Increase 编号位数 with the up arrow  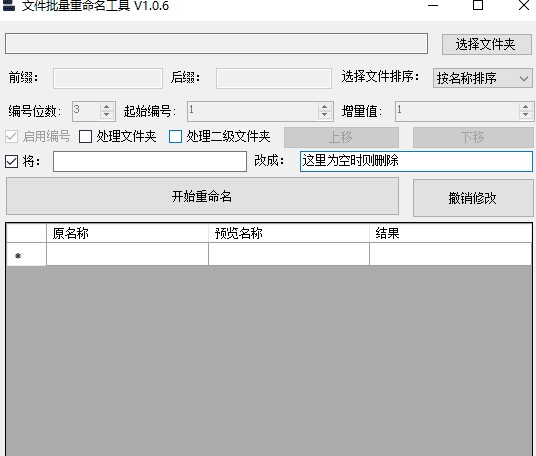coord(107,107)
